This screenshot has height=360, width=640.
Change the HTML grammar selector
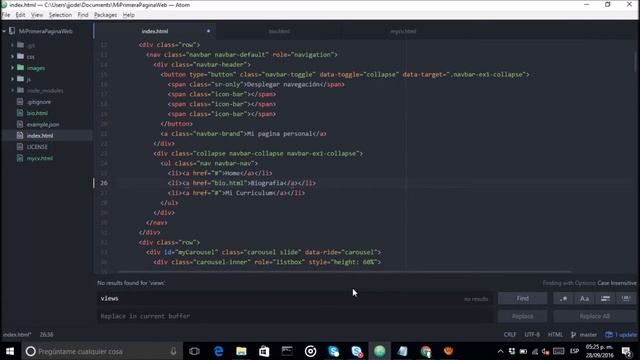[x=555, y=335]
